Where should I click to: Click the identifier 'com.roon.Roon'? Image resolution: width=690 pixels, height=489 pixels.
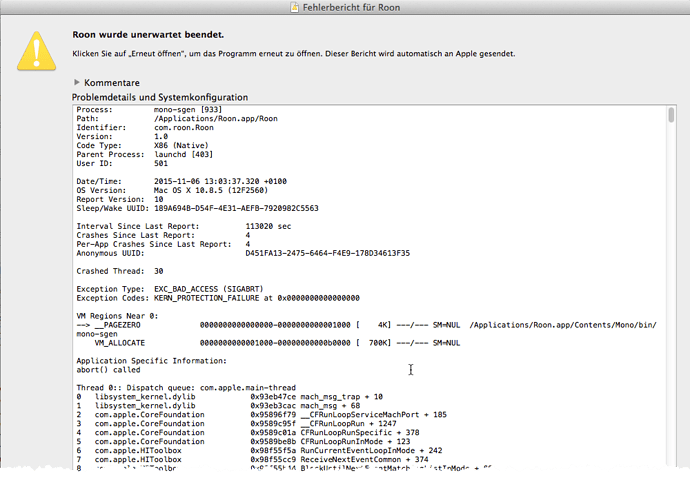[x=184, y=128]
